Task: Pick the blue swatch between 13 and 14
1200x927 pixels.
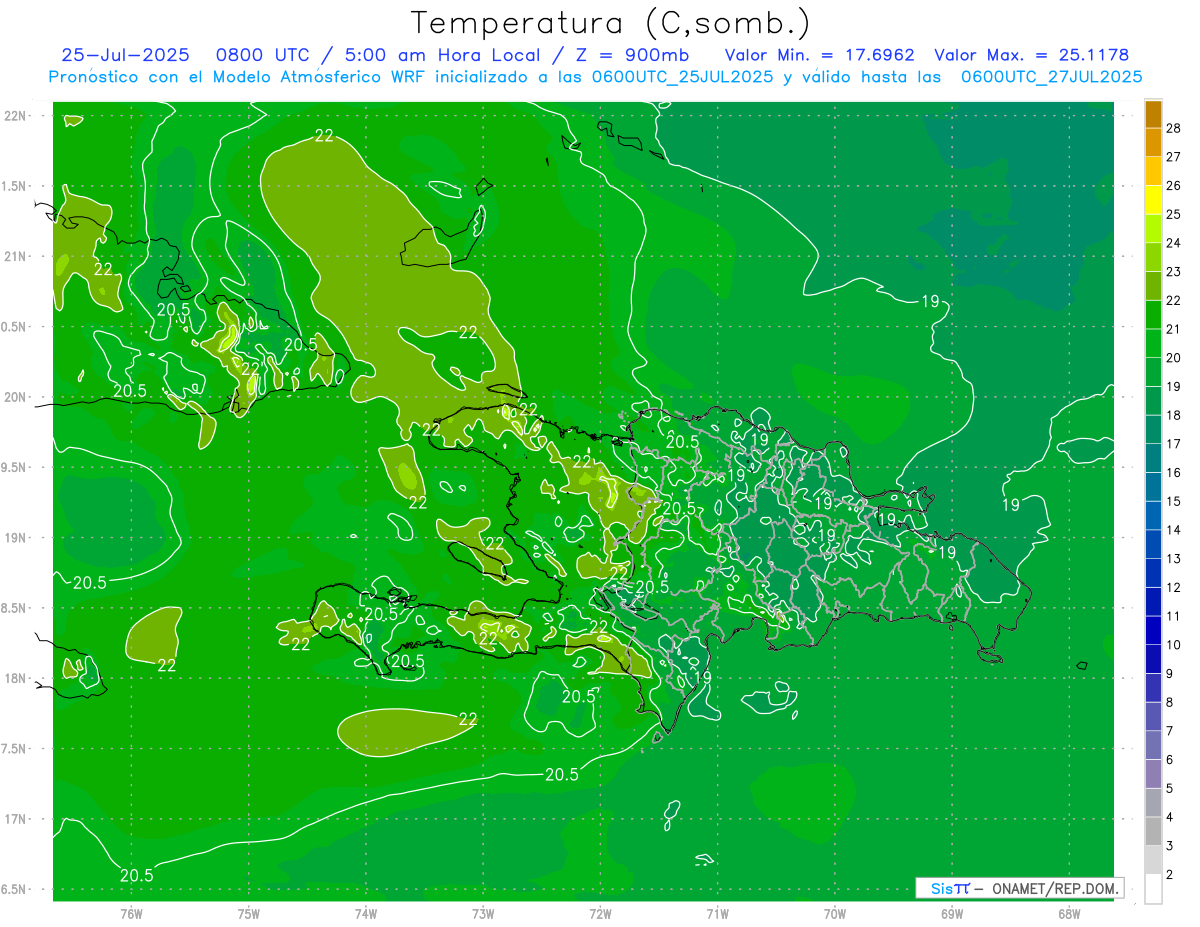Action: (1153, 545)
